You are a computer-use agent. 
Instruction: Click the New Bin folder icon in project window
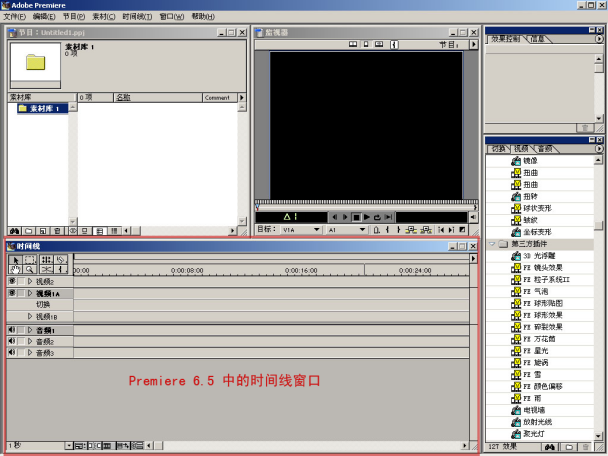coord(29,231)
